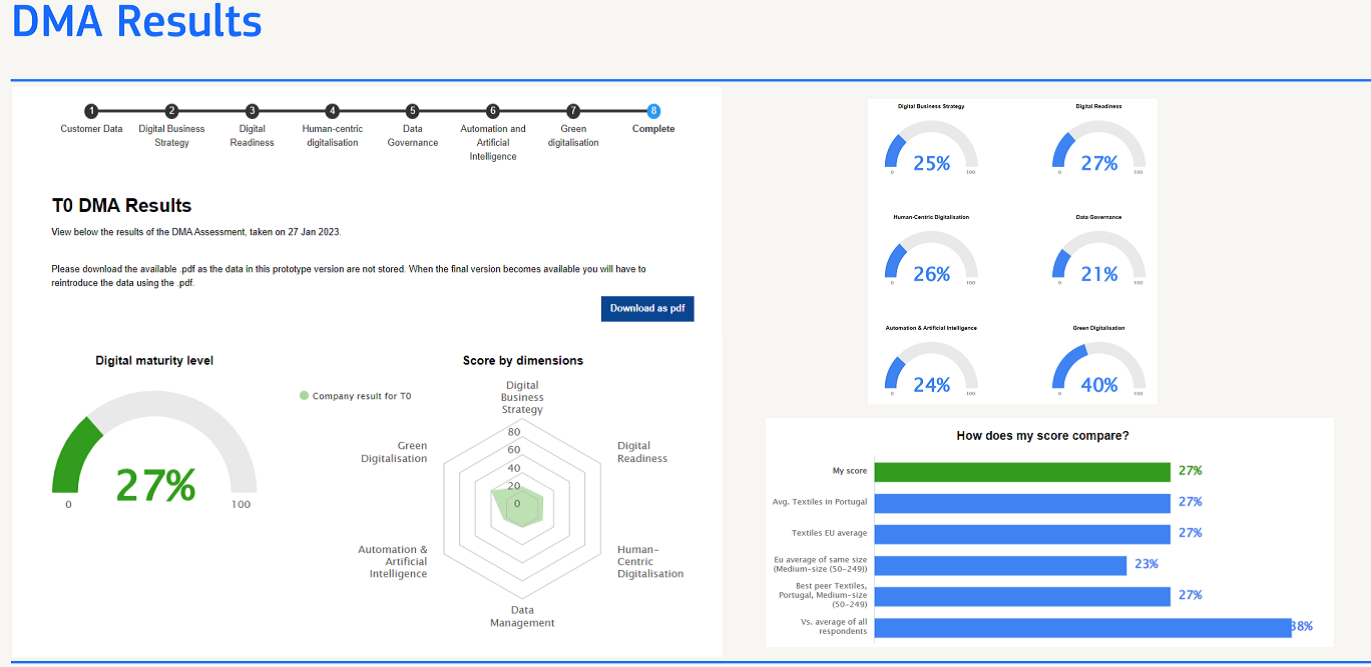The width and height of the screenshot is (1371, 667).
Task: Click Vs. average of all respondents bar
Action: (1082, 627)
